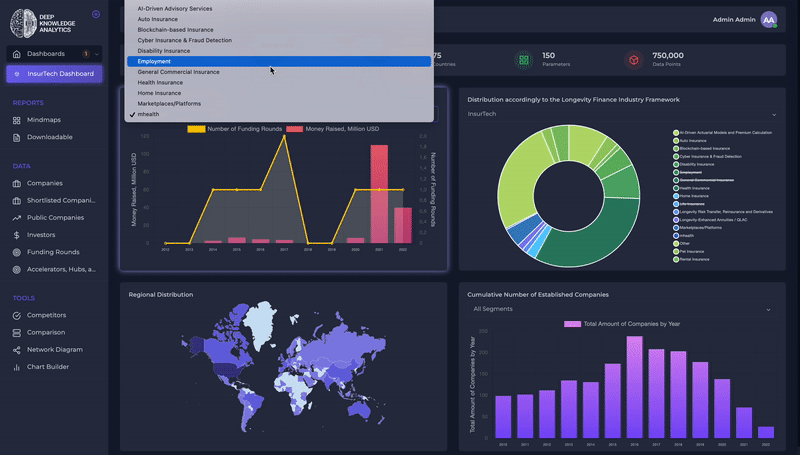Open the Chart Builder tool
The width and height of the screenshot is (800, 455).
pyautogui.click(x=48, y=367)
